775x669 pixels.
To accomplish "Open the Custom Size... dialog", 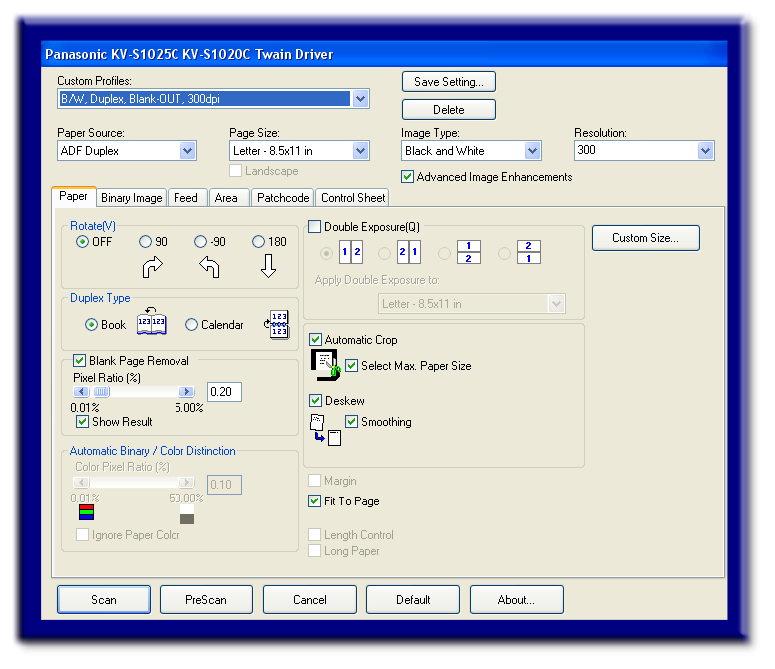I will [x=646, y=238].
